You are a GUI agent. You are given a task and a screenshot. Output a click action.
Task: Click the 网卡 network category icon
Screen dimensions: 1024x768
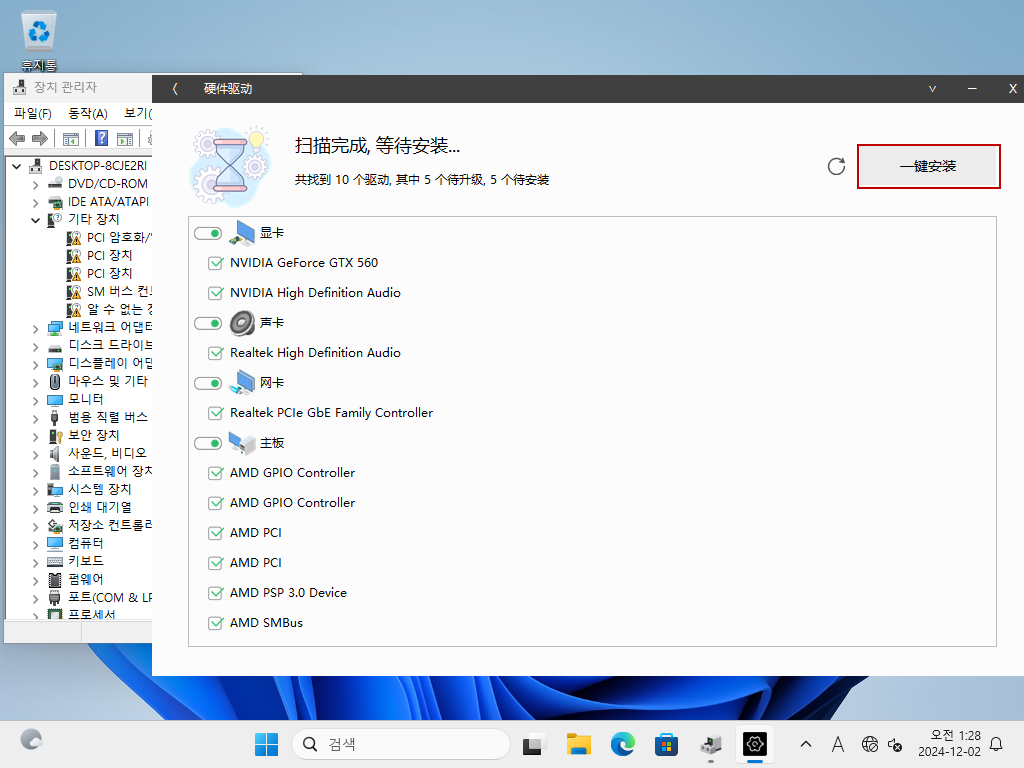[242, 383]
